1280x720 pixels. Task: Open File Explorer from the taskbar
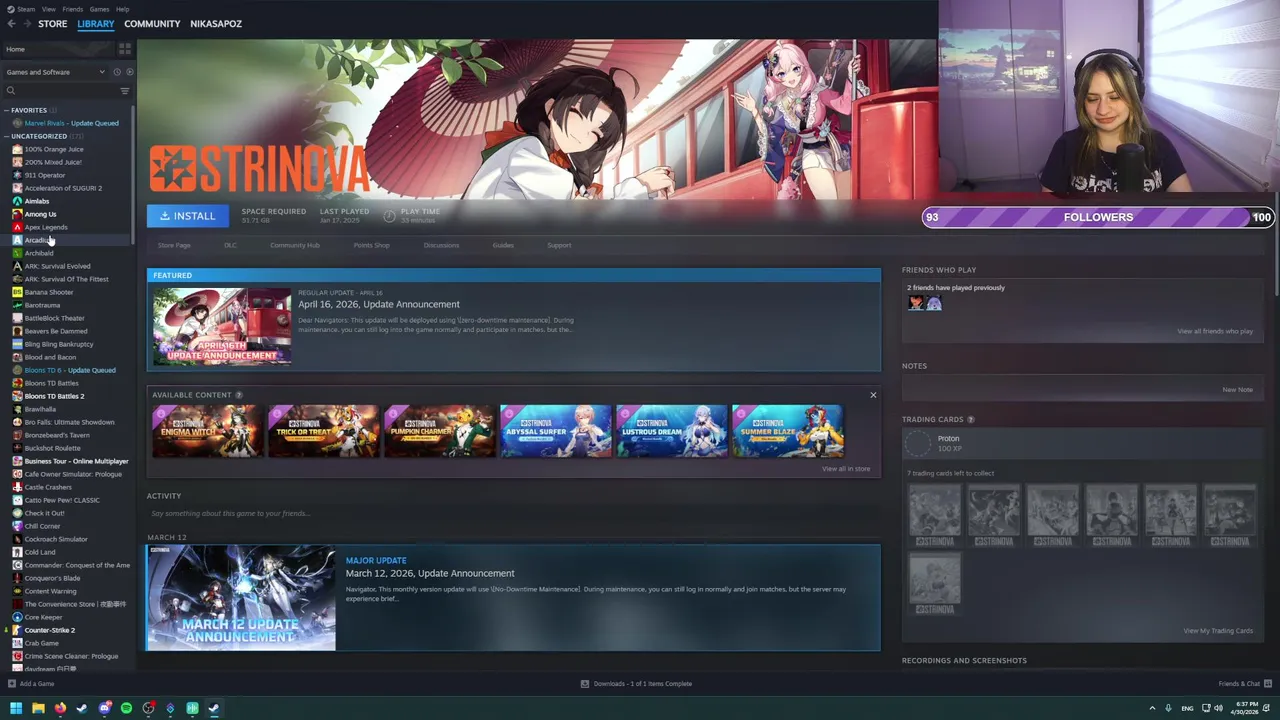pos(38,708)
